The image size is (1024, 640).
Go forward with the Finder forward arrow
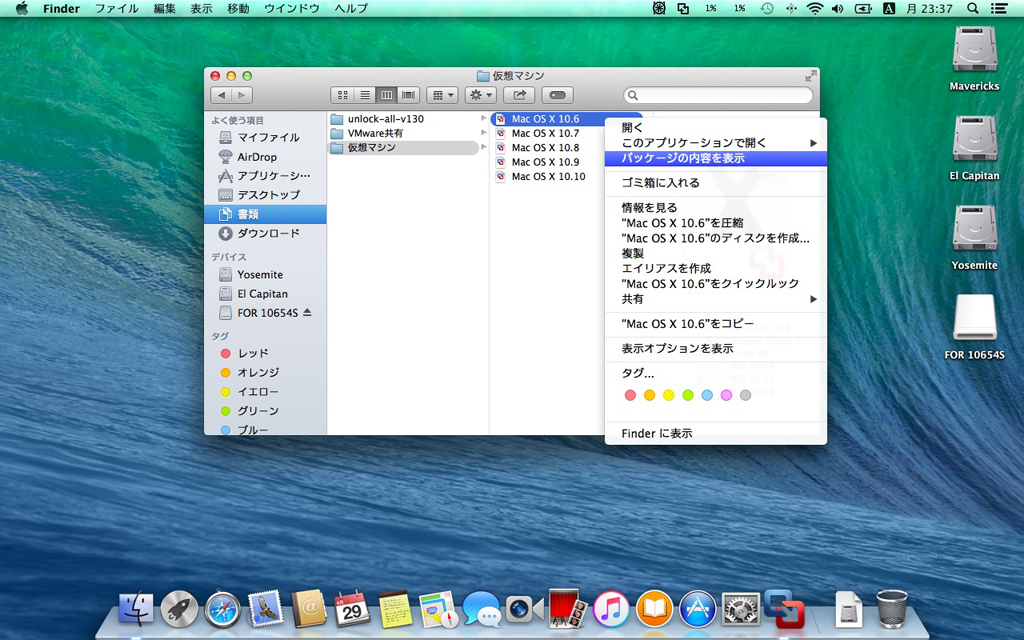(242, 95)
